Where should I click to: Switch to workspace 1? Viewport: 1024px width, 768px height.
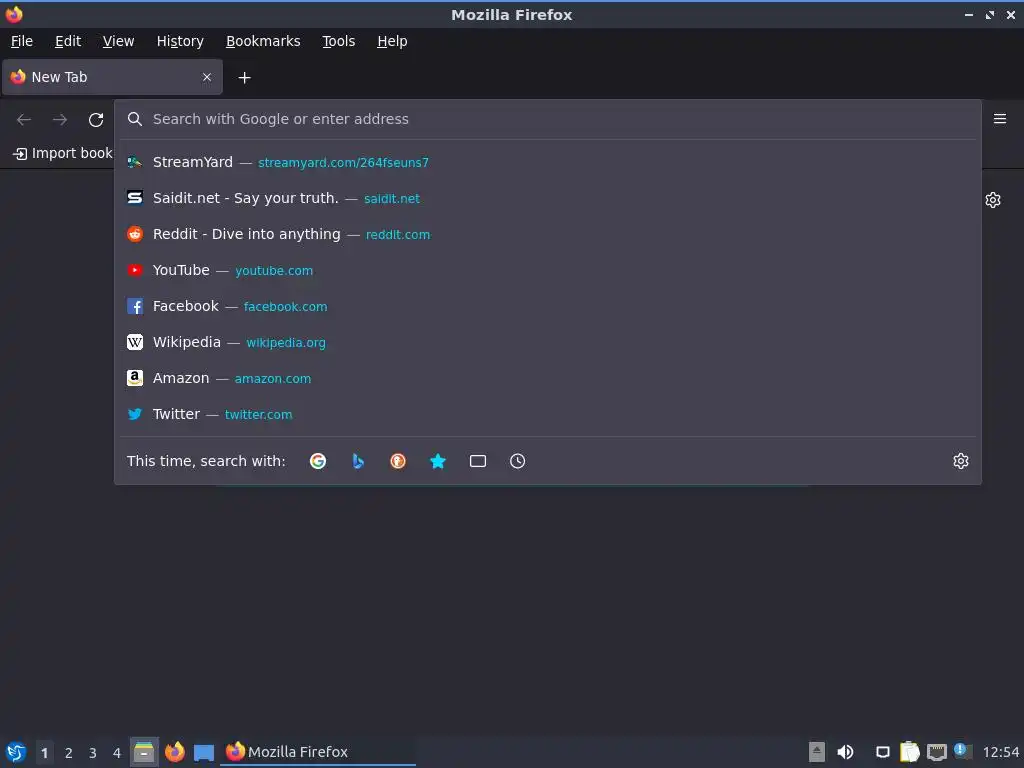point(44,753)
